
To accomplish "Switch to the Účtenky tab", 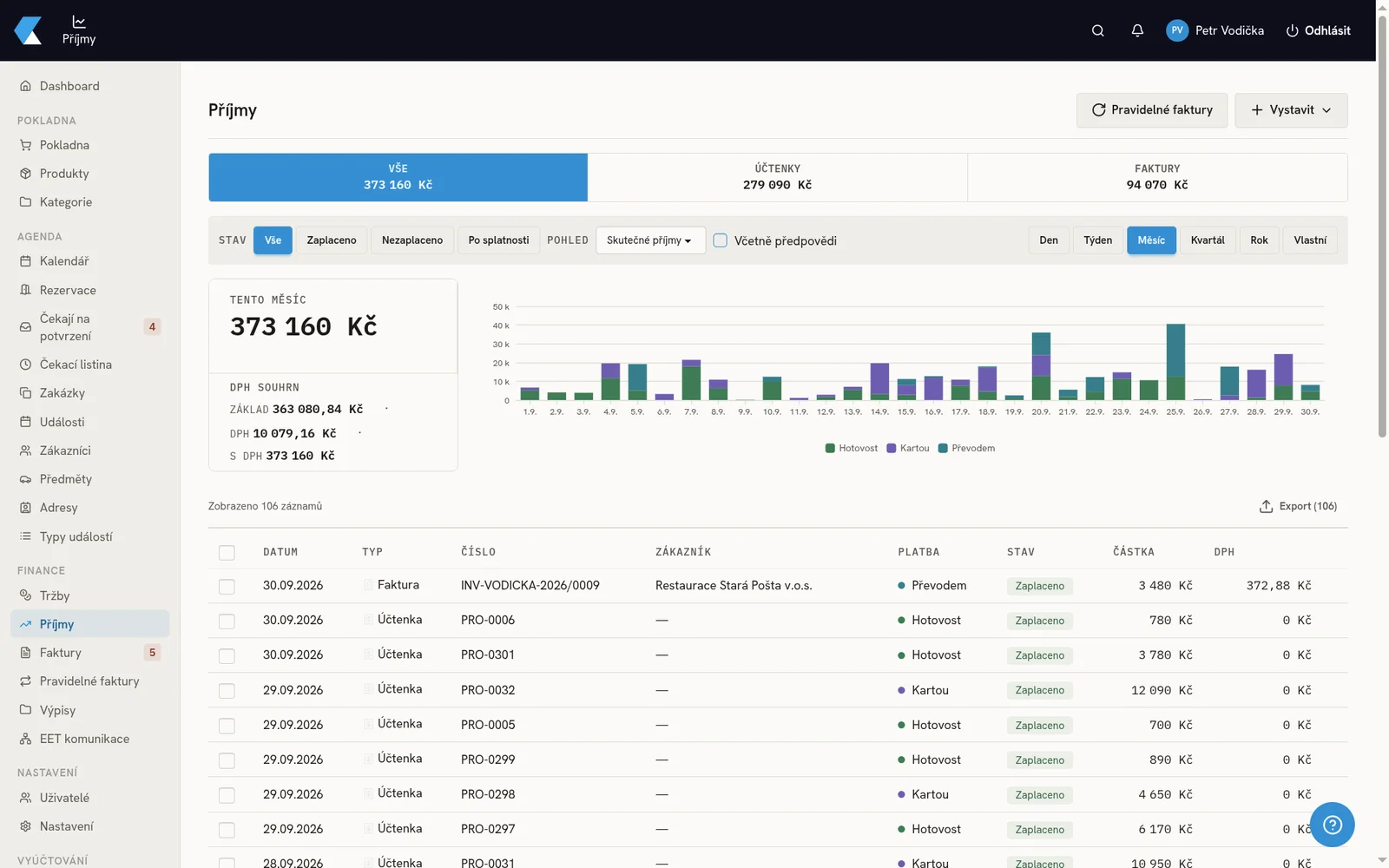I will (x=777, y=177).
